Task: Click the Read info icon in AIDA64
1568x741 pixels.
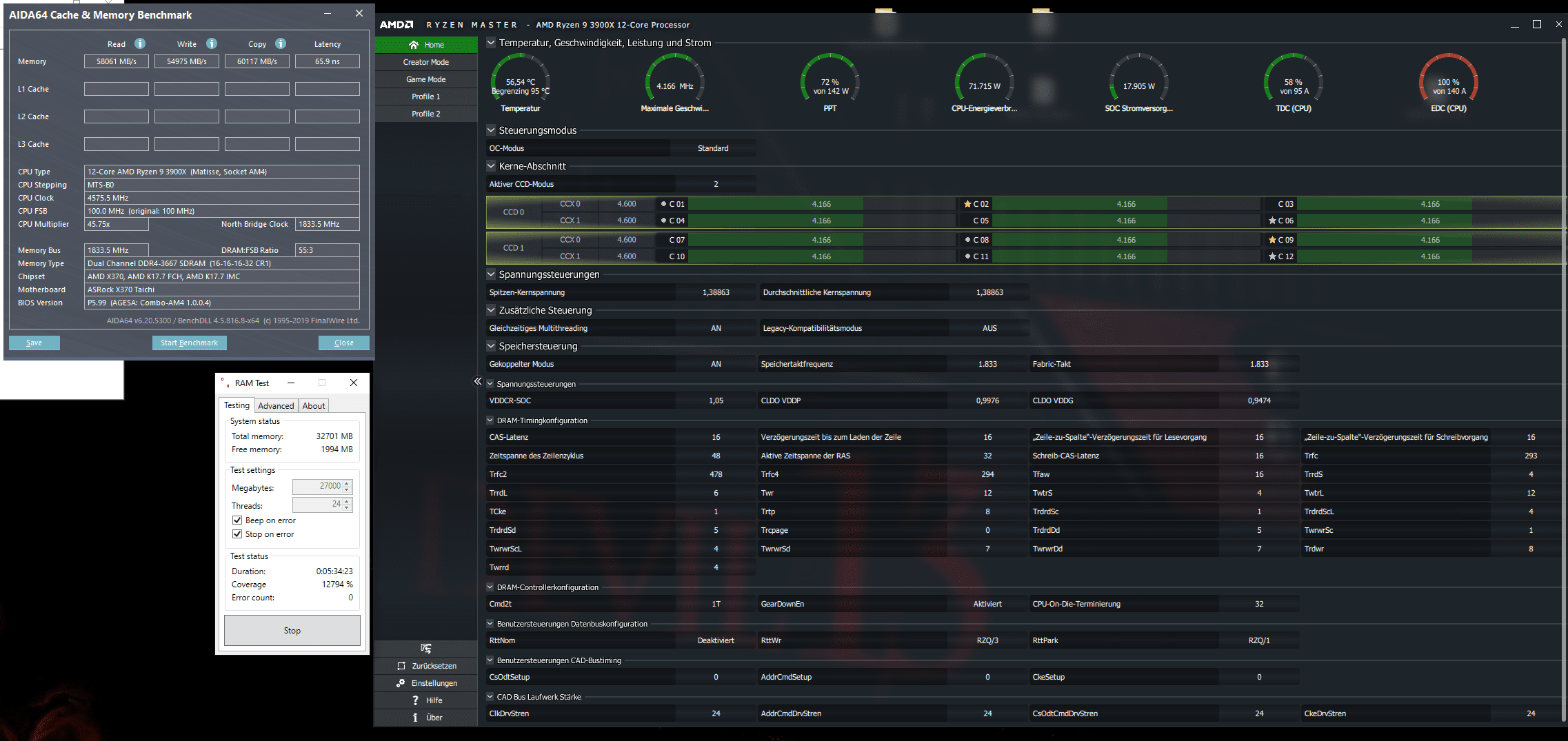Action: coord(140,43)
